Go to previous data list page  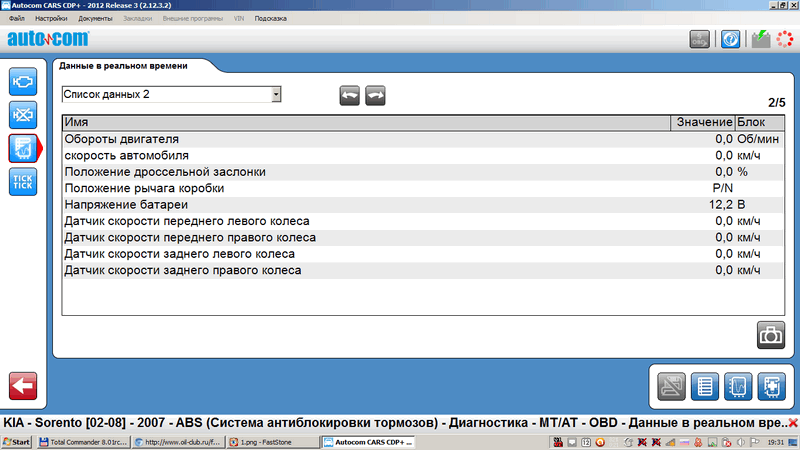pyautogui.click(x=349, y=95)
